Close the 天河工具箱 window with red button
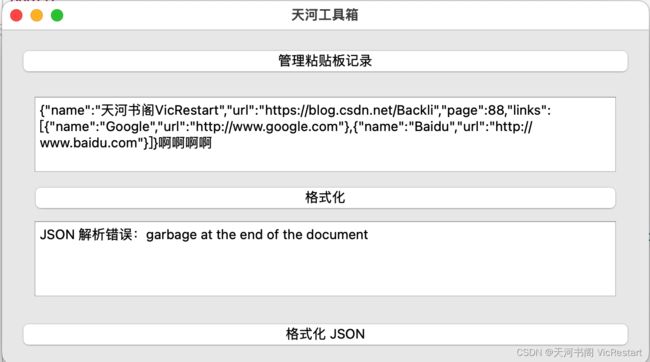The image size is (650, 362). (x=16, y=15)
